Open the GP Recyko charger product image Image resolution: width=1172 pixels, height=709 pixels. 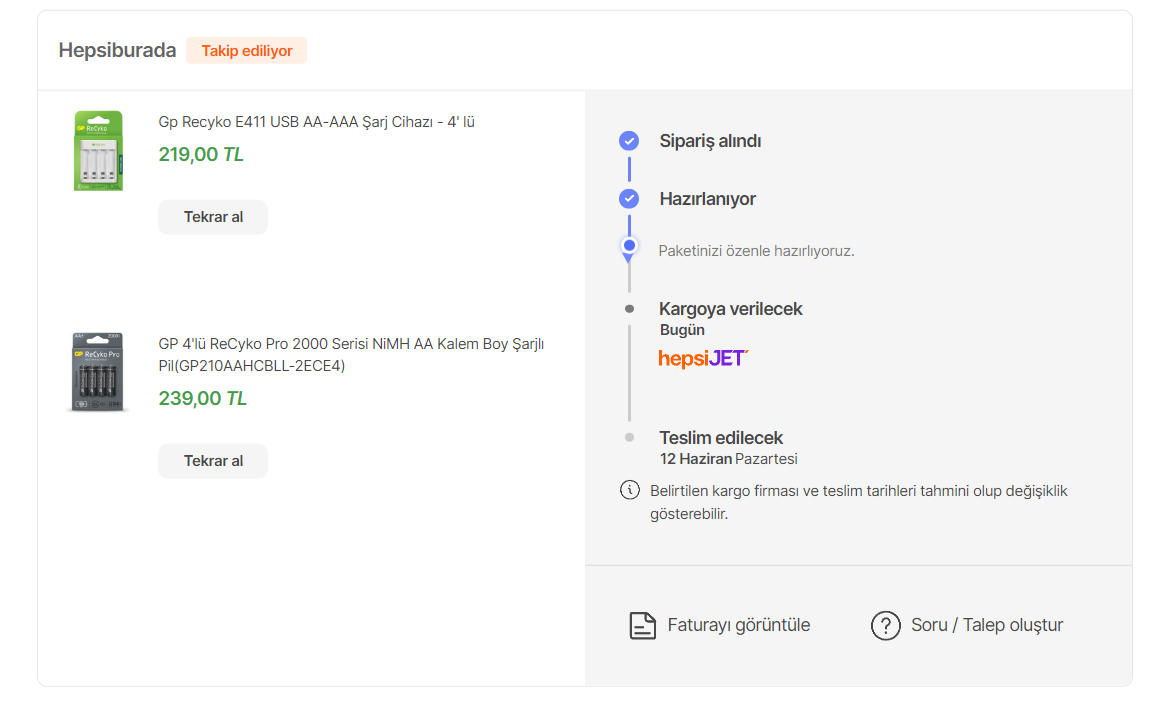click(98, 151)
